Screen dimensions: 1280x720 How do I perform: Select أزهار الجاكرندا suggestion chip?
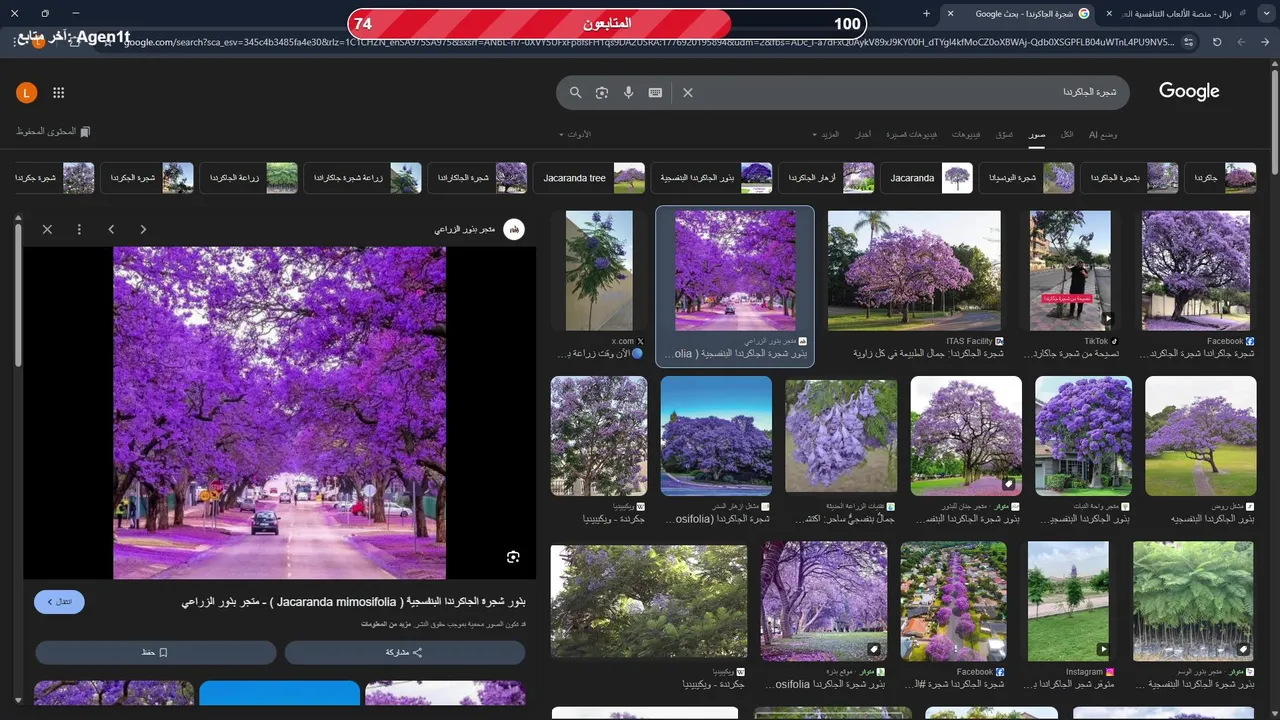pos(827,178)
